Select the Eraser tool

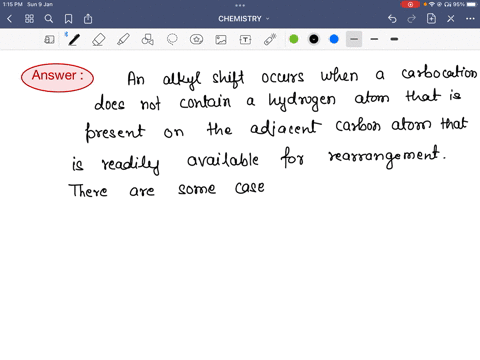tap(99, 40)
